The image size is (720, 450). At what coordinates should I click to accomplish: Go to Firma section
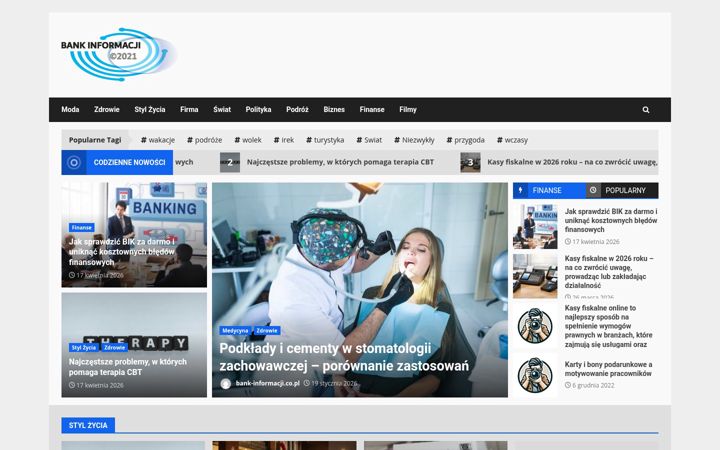click(x=189, y=109)
